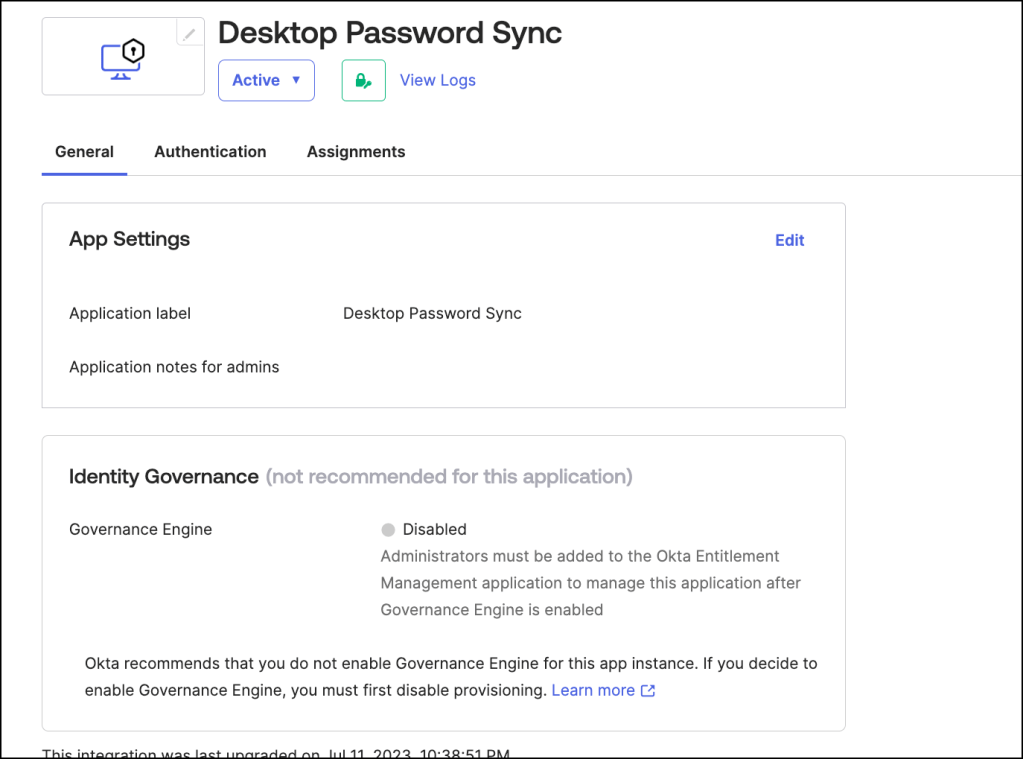Switch to the General tab

point(84,152)
